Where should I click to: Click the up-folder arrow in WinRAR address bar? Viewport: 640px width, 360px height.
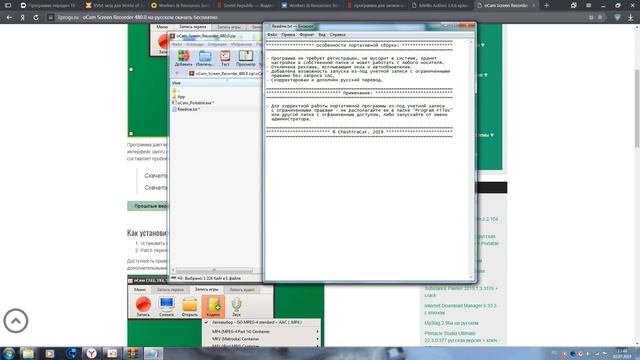coord(177,73)
